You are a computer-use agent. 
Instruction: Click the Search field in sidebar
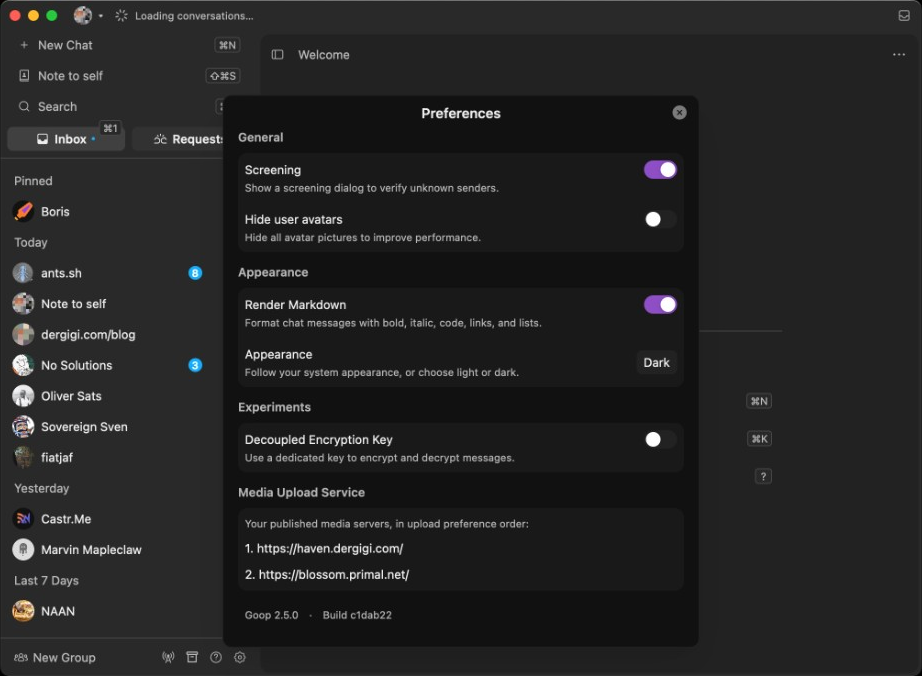click(118, 106)
